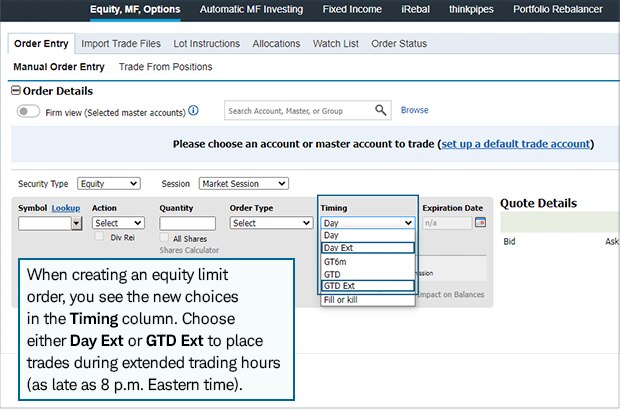Click the Browse link

tap(414, 111)
